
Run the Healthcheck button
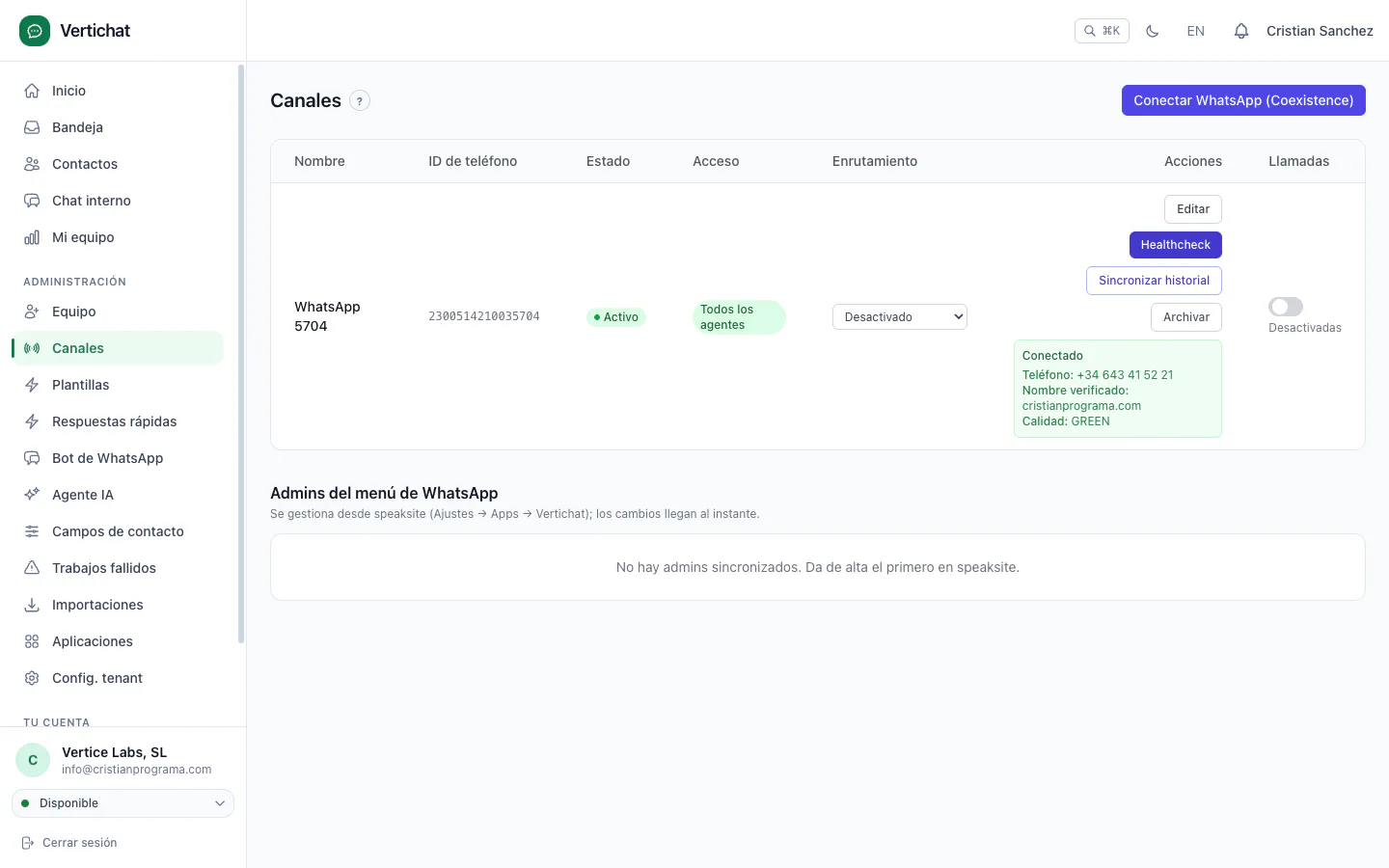(1176, 245)
